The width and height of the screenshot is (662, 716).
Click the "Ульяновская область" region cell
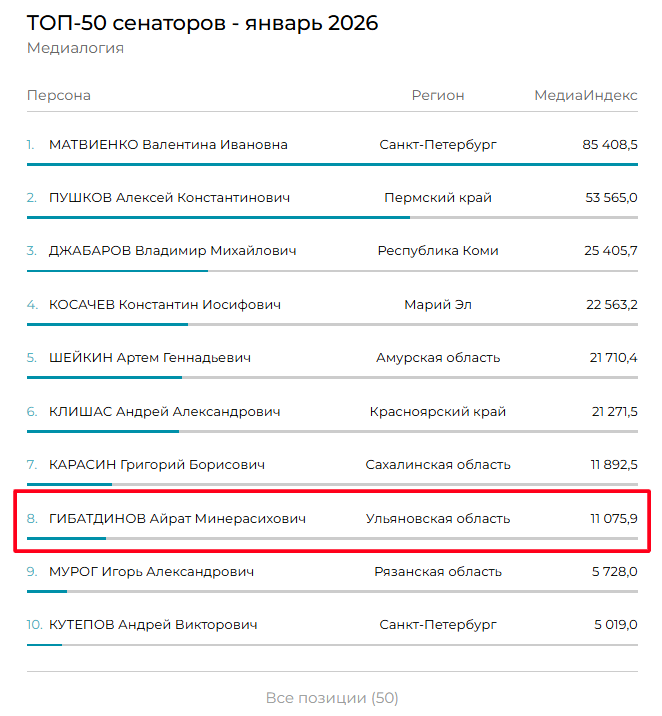[x=438, y=518]
